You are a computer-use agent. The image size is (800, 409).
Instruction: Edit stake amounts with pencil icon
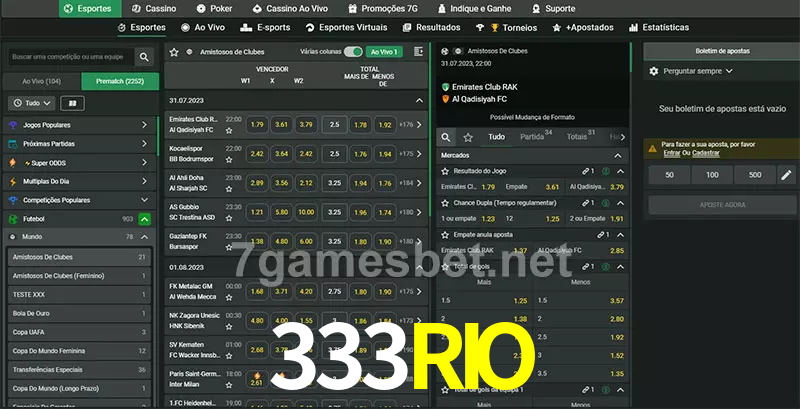786,175
